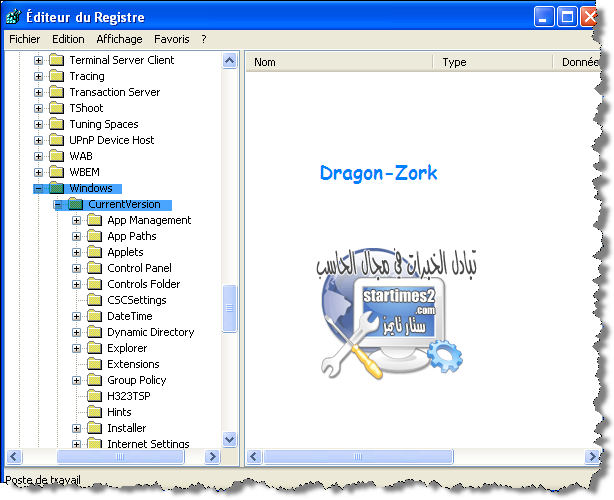This screenshot has height=500, width=614.
Task: Expand the Group Policy key
Action: click(76, 381)
